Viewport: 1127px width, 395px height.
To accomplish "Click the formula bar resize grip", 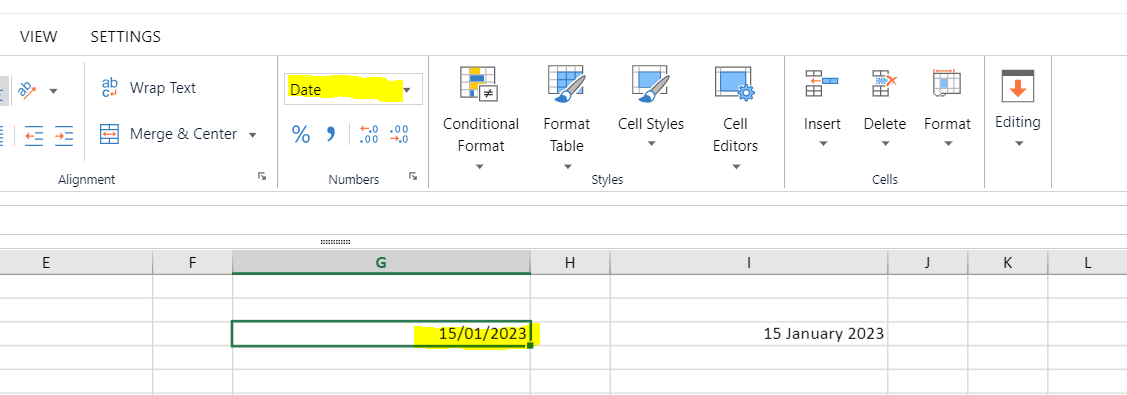I will pos(335,242).
